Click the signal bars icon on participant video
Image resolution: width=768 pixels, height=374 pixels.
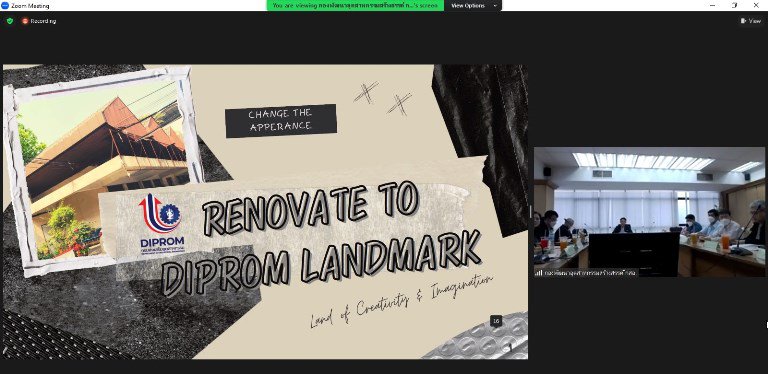[x=539, y=273]
